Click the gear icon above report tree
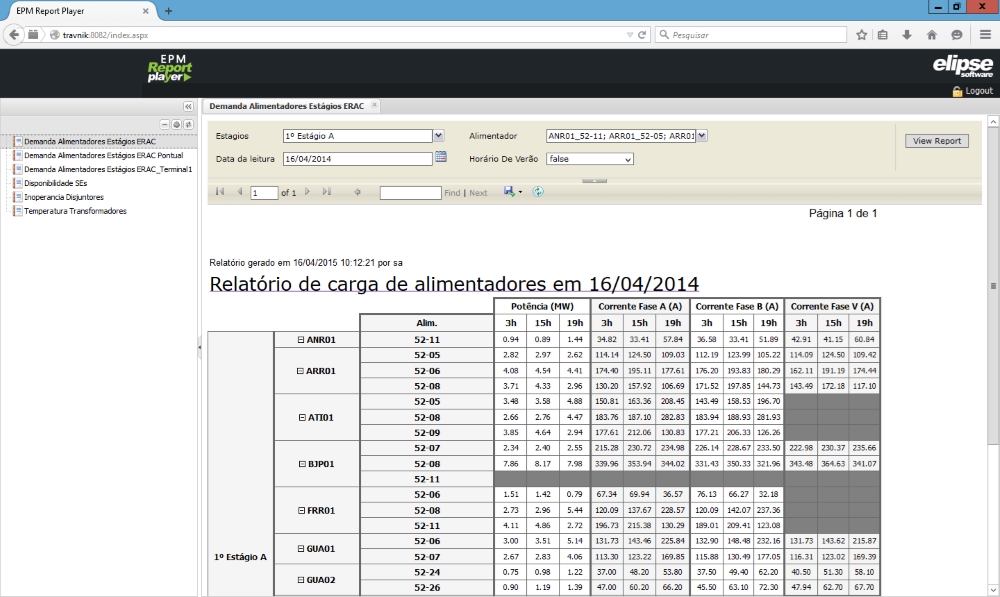Viewport: 1000px width, 597px height. click(177, 124)
